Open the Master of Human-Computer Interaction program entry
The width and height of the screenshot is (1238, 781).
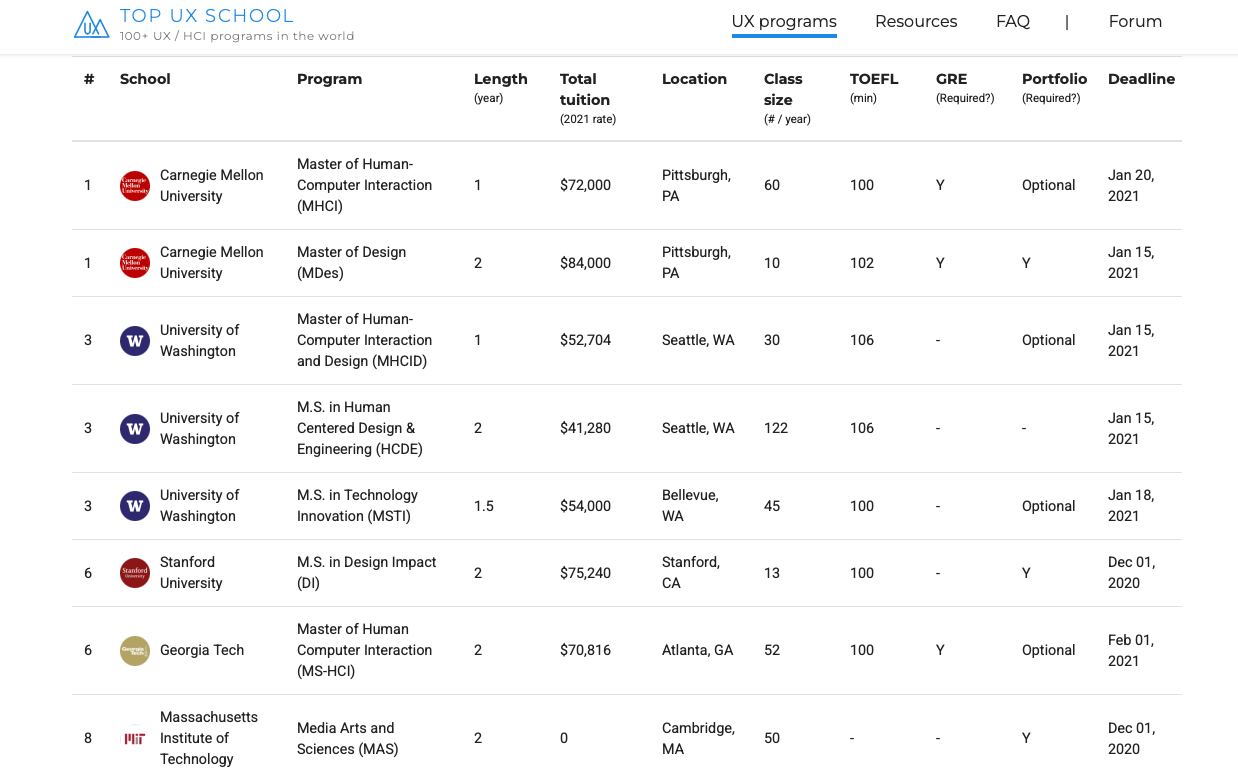pos(364,185)
